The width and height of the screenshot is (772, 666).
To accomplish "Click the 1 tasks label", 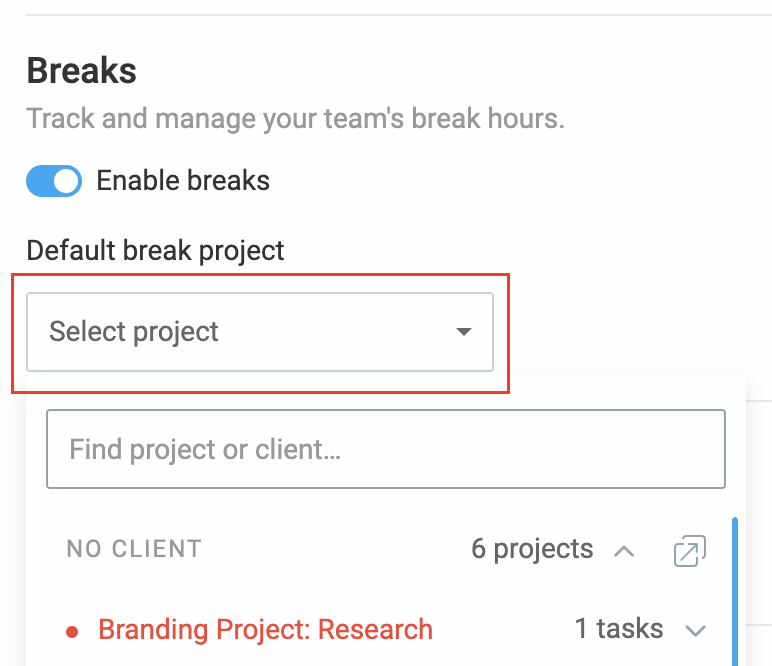I will click(x=619, y=629).
